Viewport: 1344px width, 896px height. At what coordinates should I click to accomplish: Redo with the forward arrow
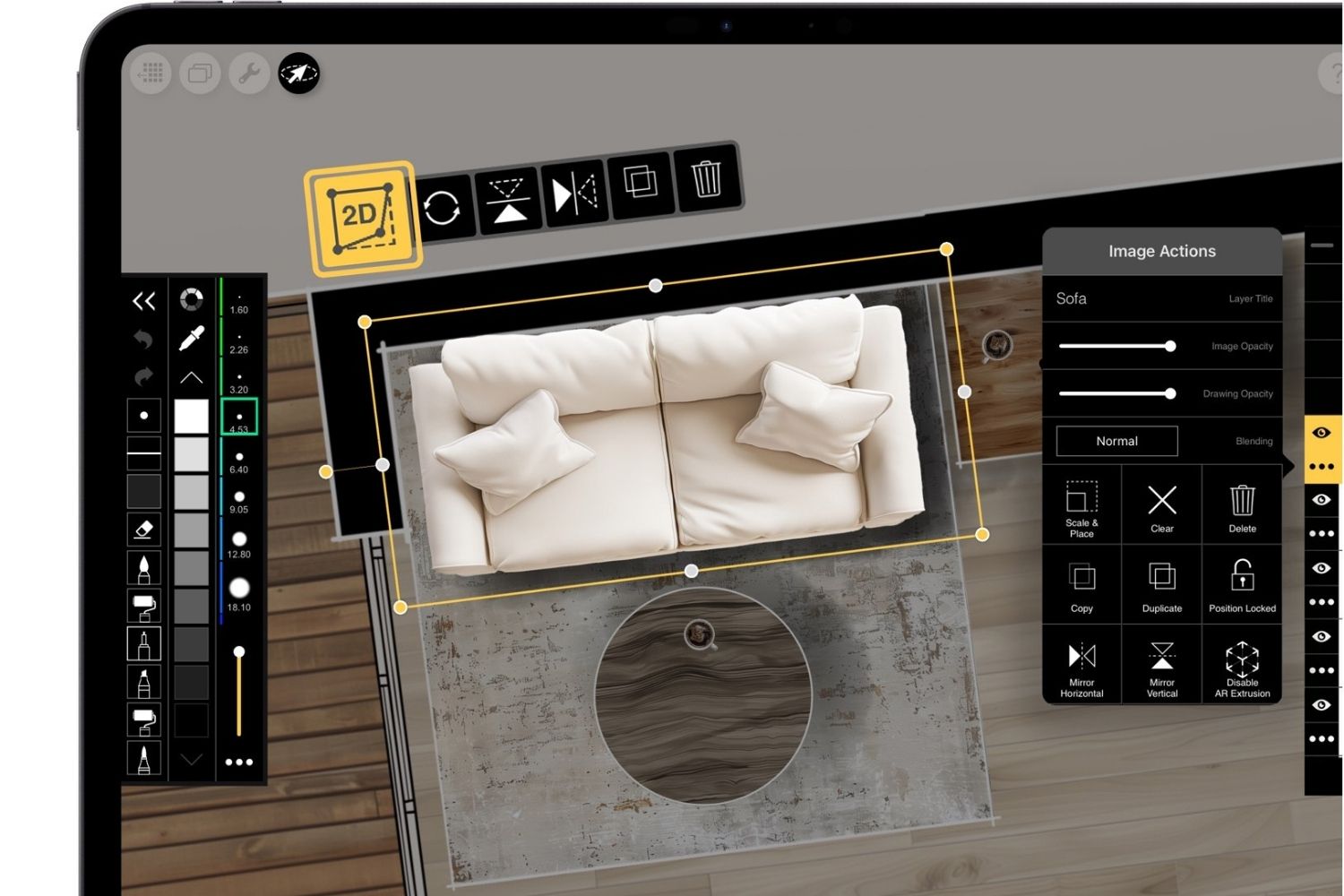tap(143, 376)
